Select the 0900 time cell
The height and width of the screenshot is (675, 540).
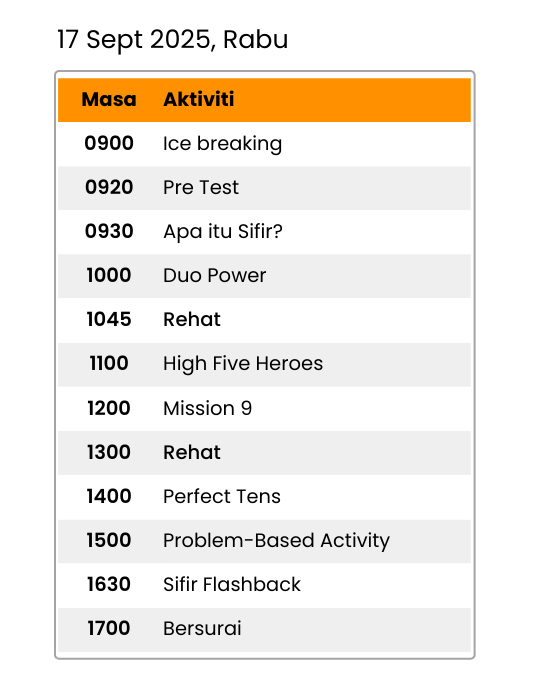(x=109, y=143)
